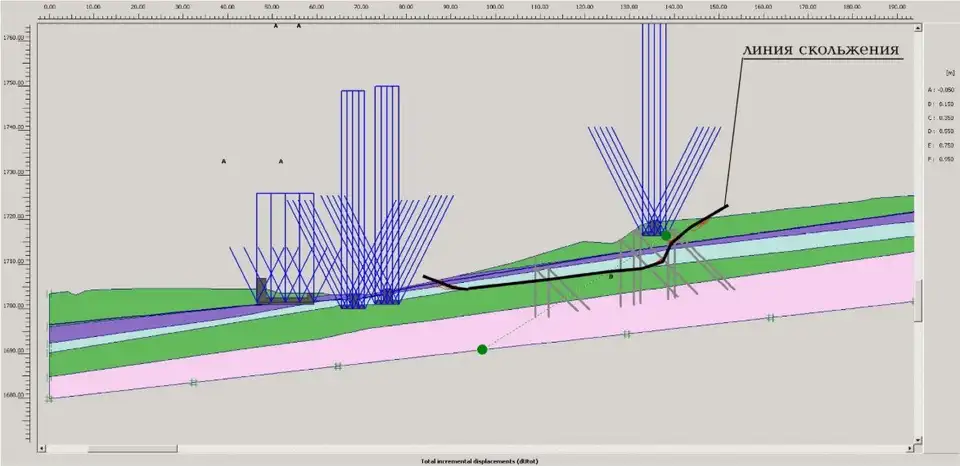Click the dark gray retaining wall block
Screen dimensions: 960x466
[261, 291]
